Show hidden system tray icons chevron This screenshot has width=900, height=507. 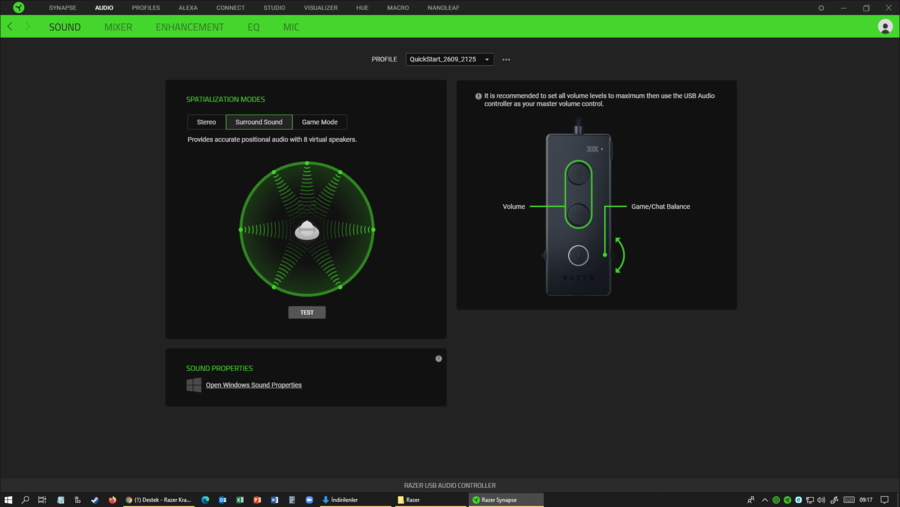click(765, 500)
